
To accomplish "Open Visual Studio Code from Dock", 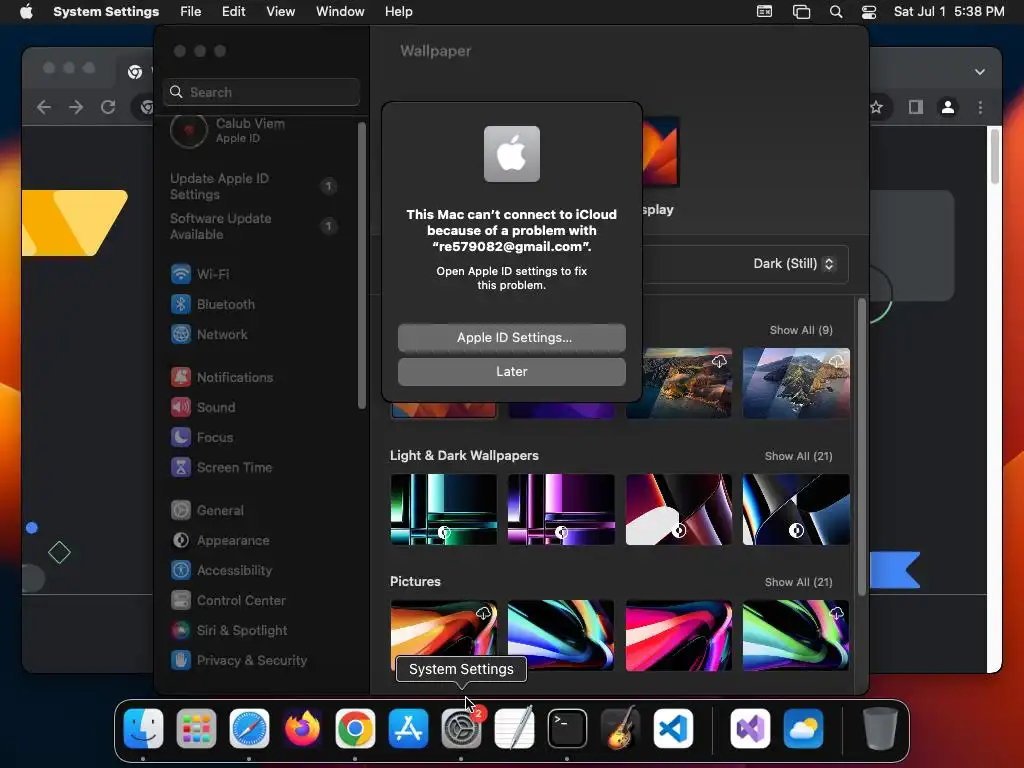I will coord(673,728).
